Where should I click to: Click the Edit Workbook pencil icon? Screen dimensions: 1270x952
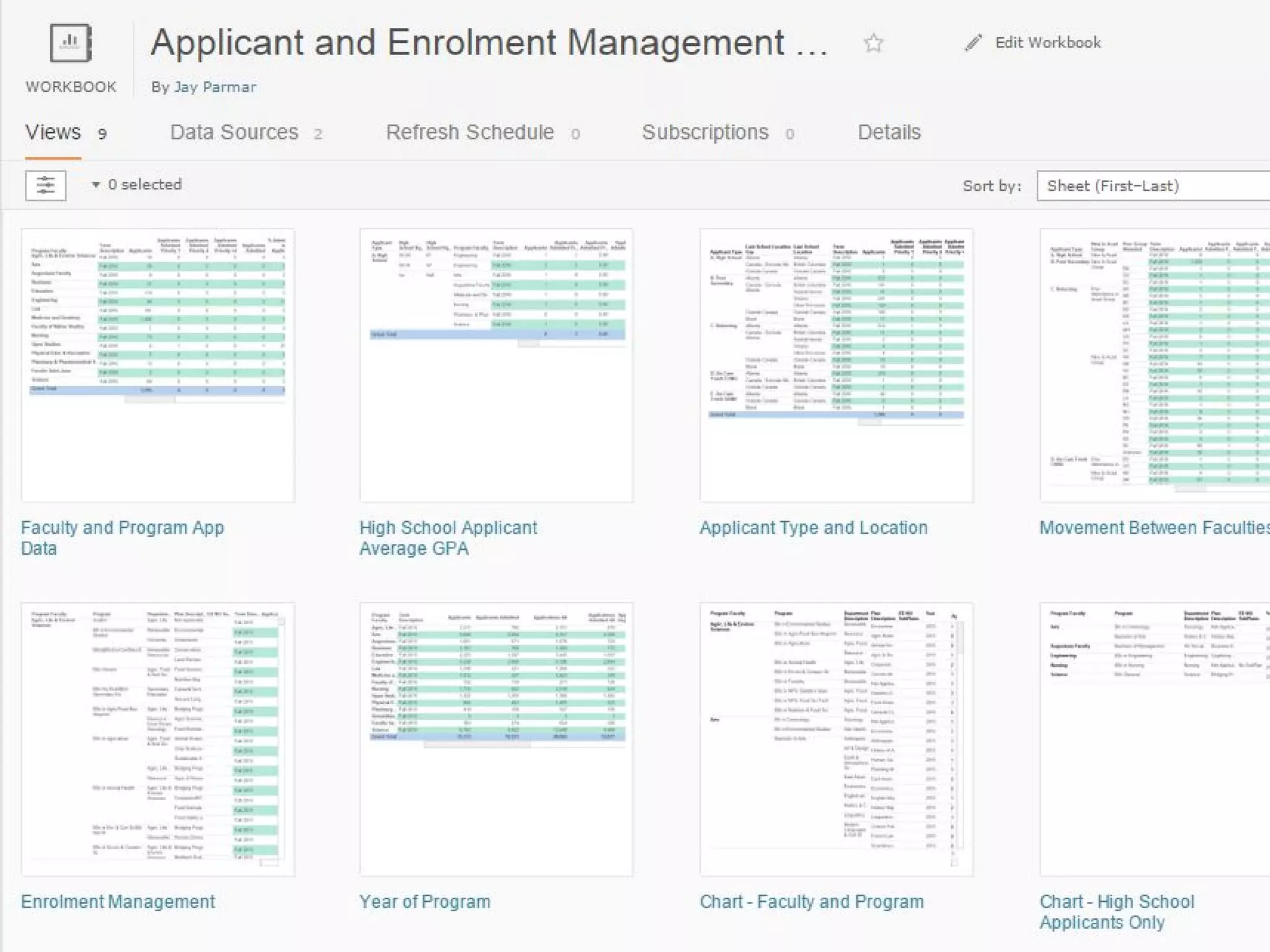974,43
